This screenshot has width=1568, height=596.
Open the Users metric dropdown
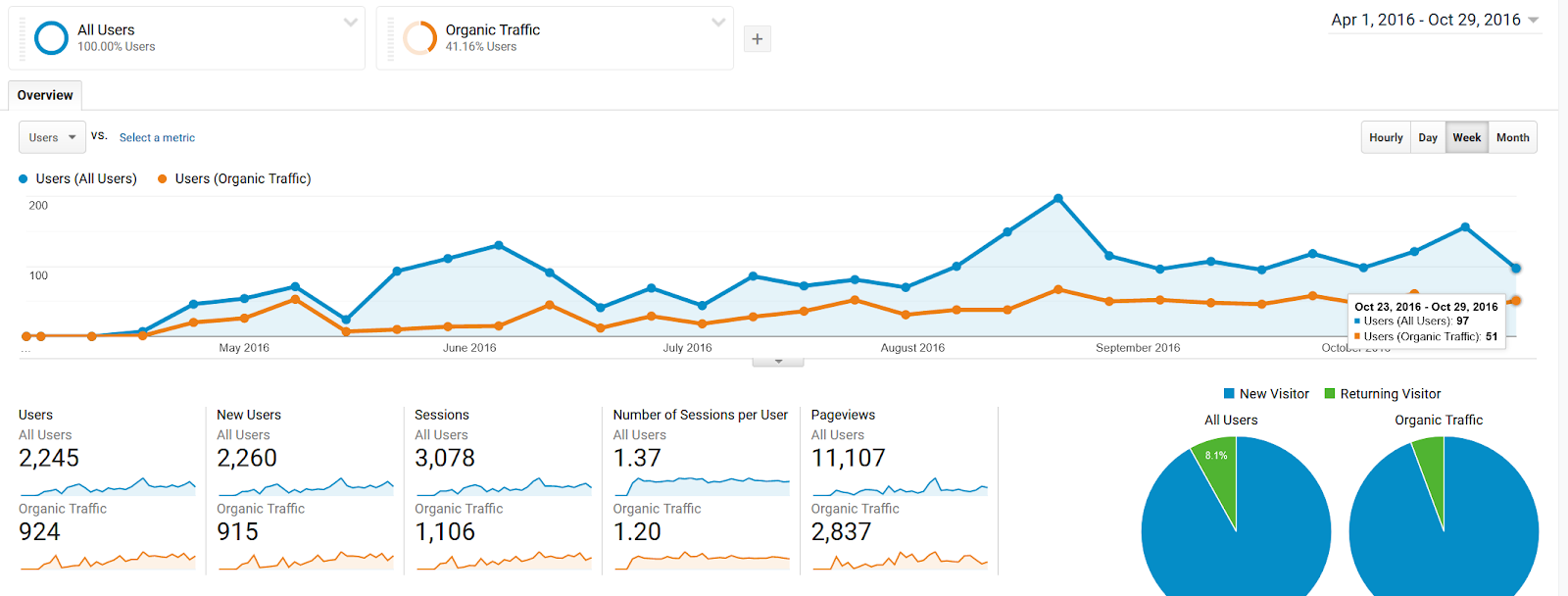[52, 137]
